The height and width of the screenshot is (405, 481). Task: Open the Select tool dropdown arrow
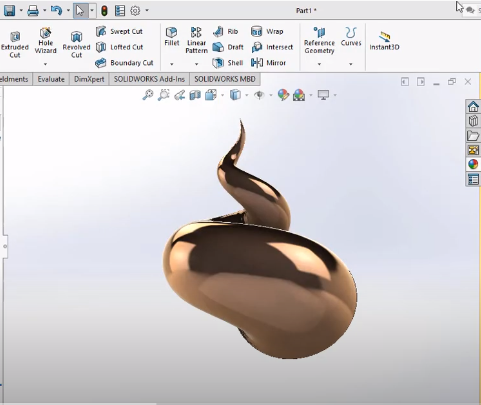(x=92, y=11)
